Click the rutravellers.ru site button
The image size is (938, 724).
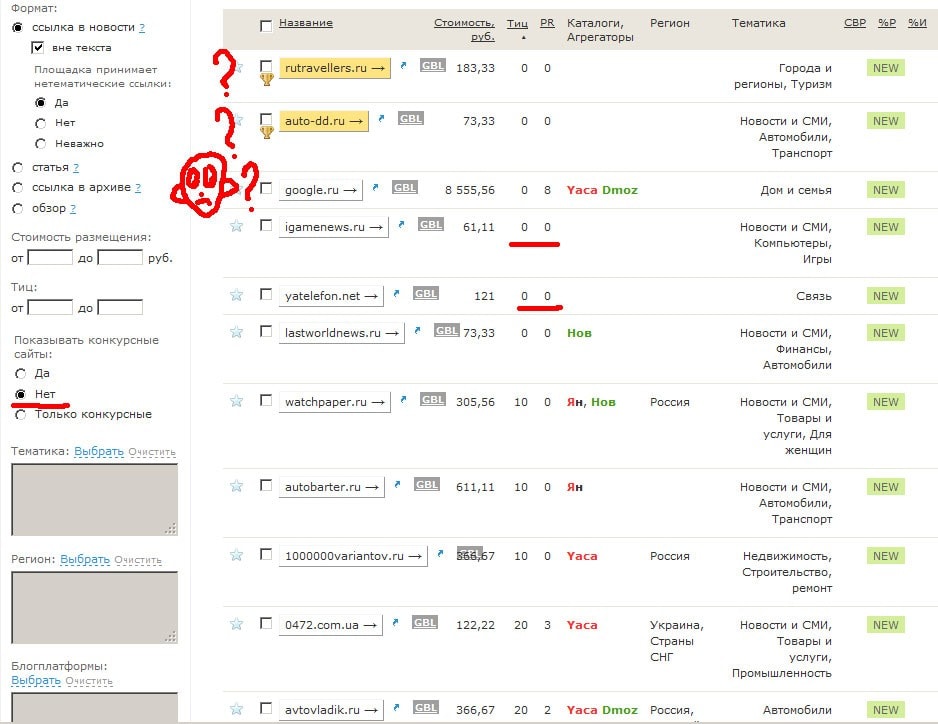point(335,68)
